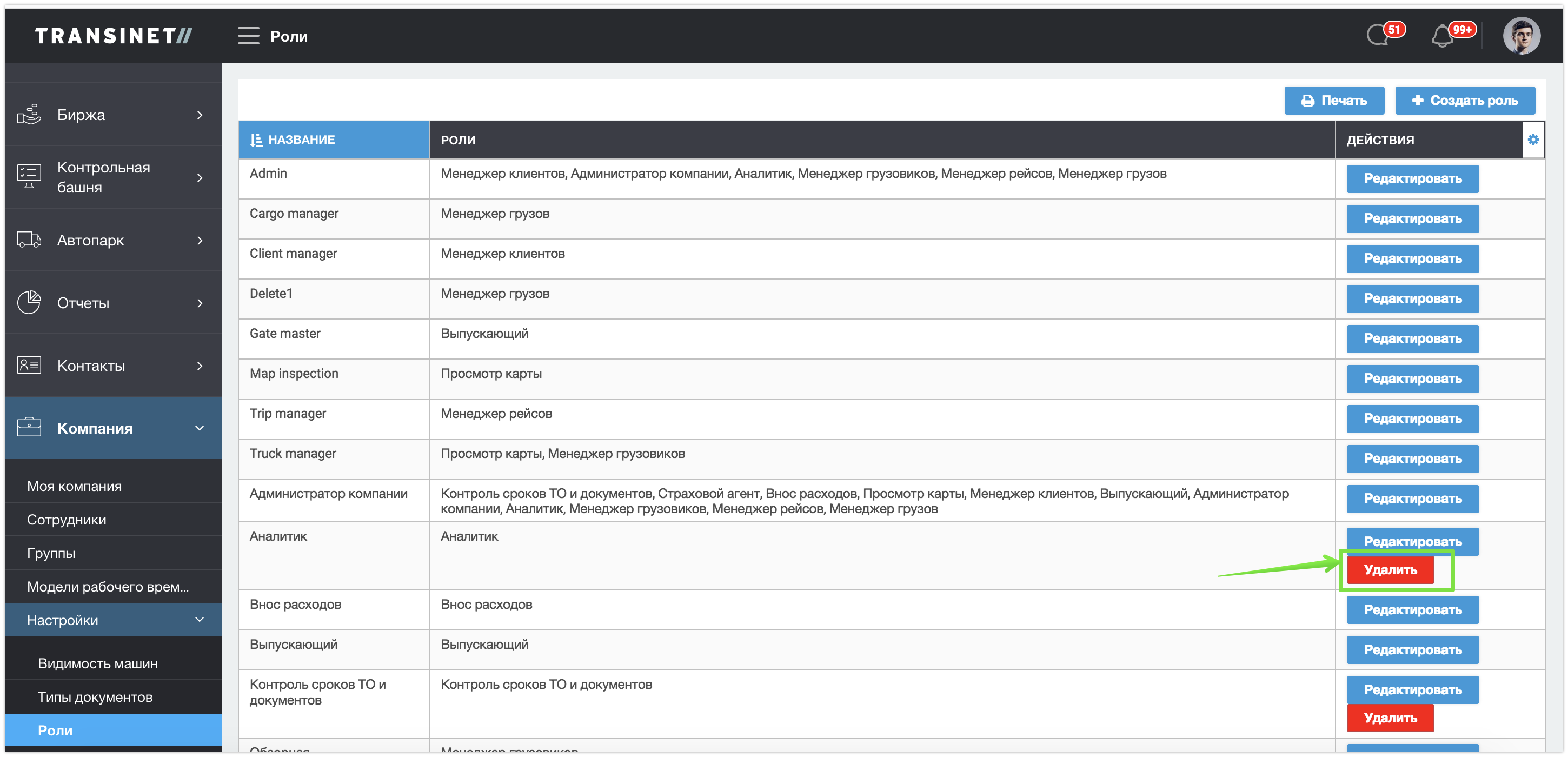Edit the Cargo manager role
This screenshot has height=757, width=1568.
(x=1412, y=218)
